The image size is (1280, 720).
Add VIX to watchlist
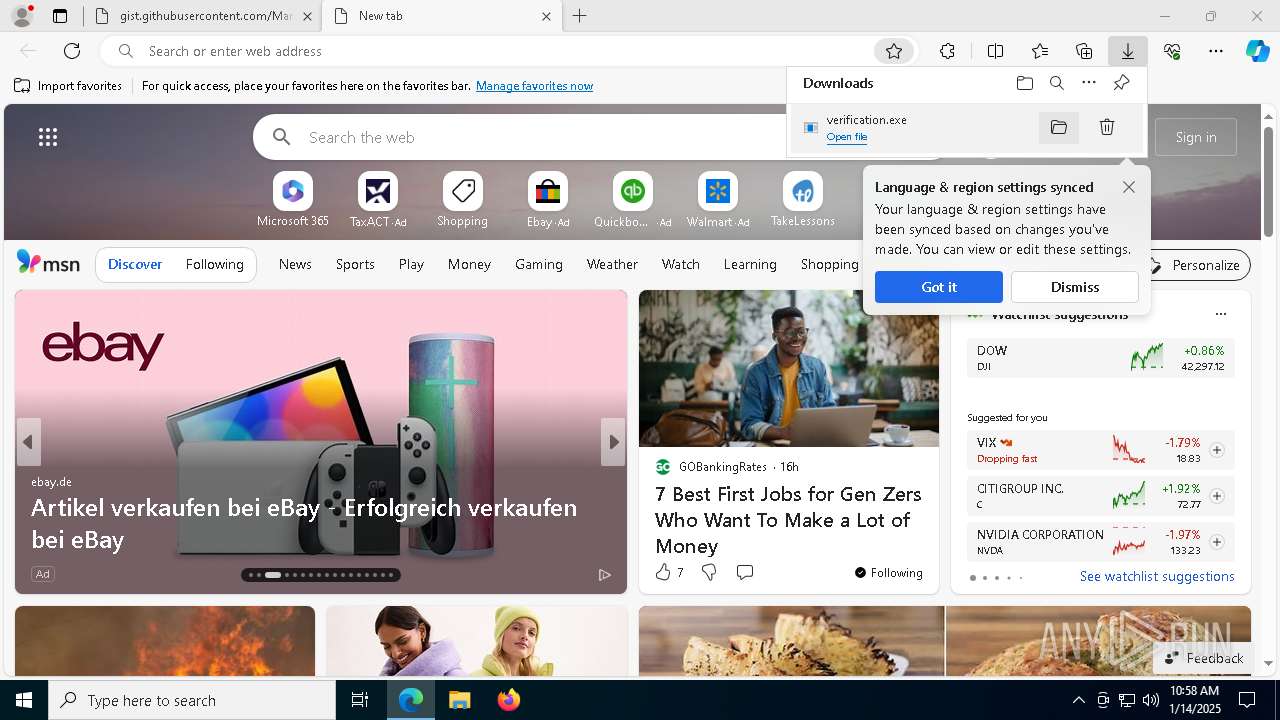[x=1217, y=450]
